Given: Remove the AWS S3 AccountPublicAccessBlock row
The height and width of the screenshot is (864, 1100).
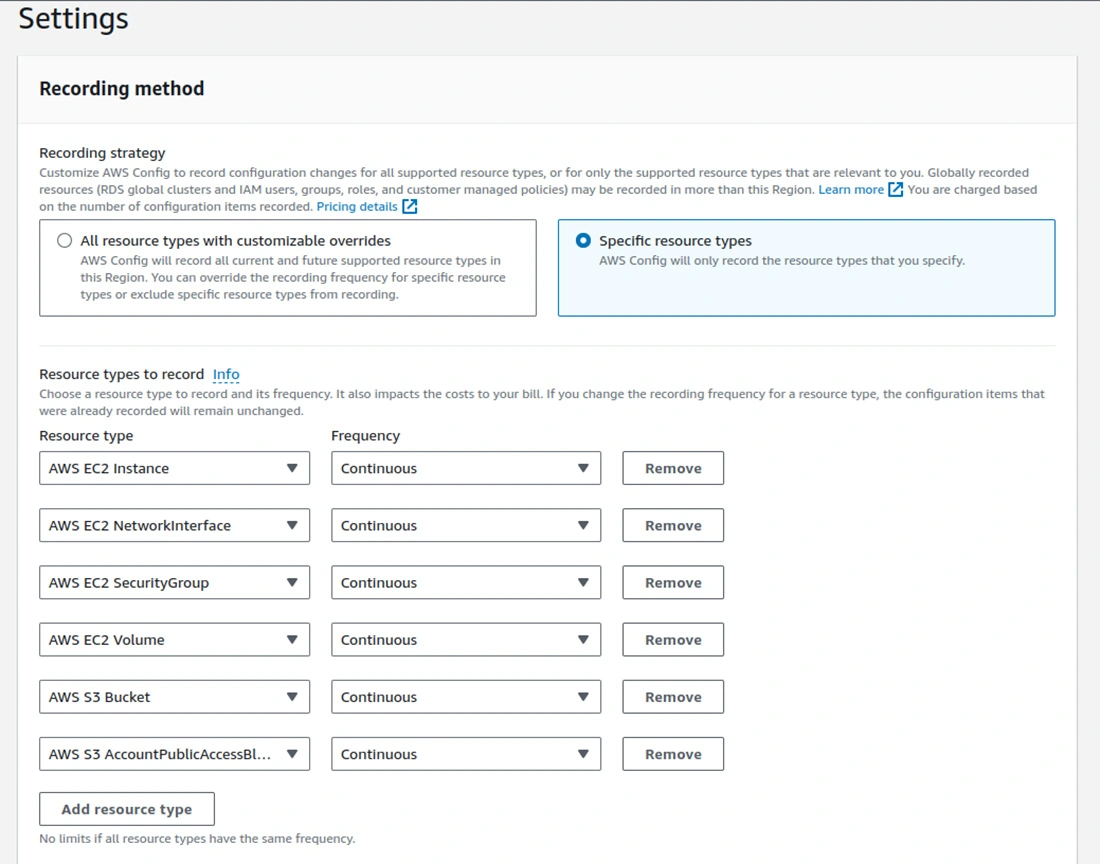Looking at the screenshot, I should [x=673, y=754].
